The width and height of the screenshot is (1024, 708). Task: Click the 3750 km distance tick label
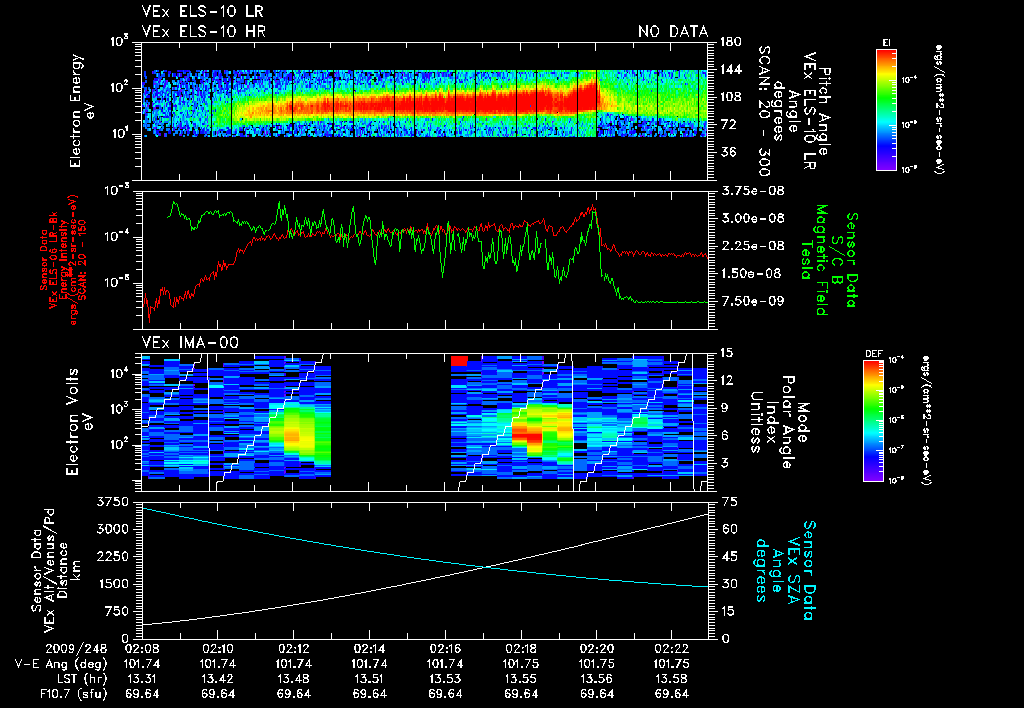(112, 502)
